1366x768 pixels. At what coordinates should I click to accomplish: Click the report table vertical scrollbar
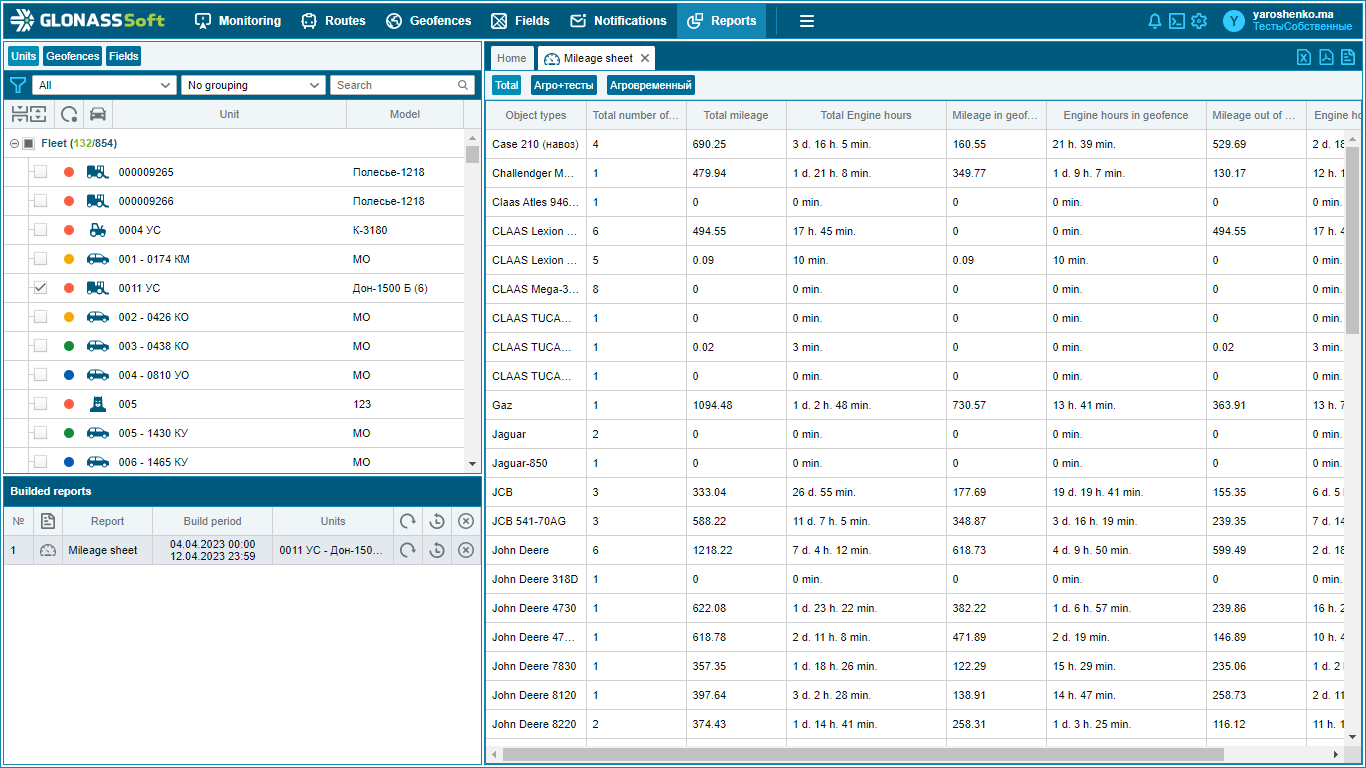pos(1352,240)
